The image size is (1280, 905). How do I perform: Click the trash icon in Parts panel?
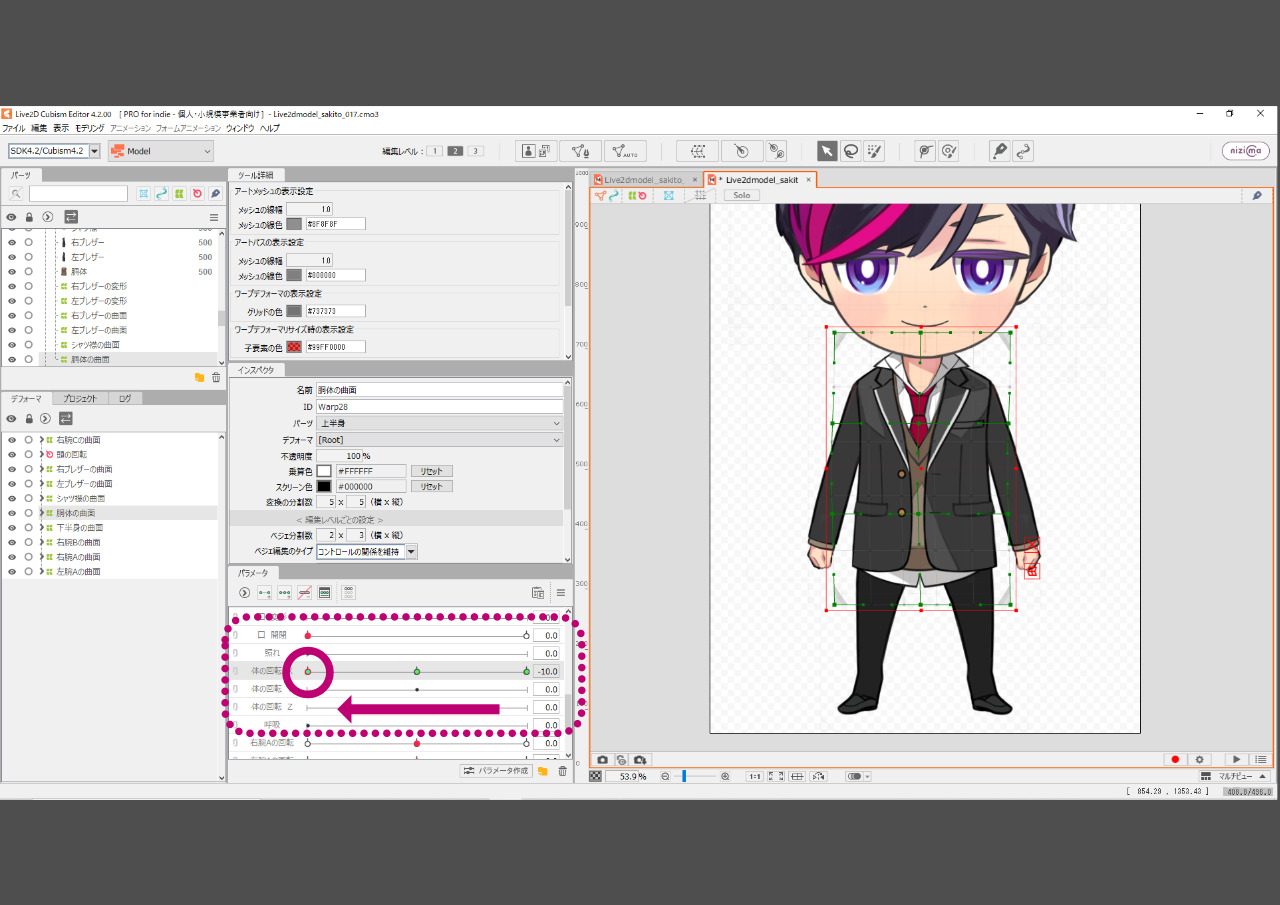[215, 377]
